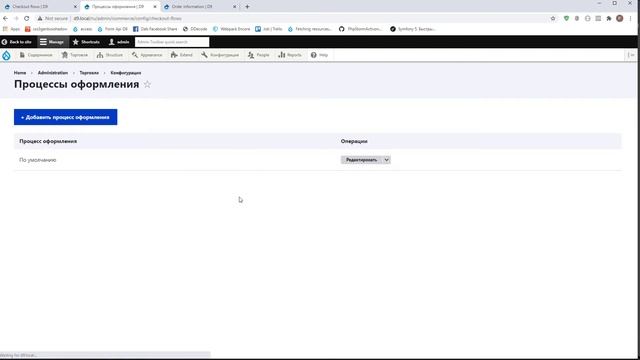Click the По умолчанию table cell
Screen dimensions: 640x360
coord(38,160)
